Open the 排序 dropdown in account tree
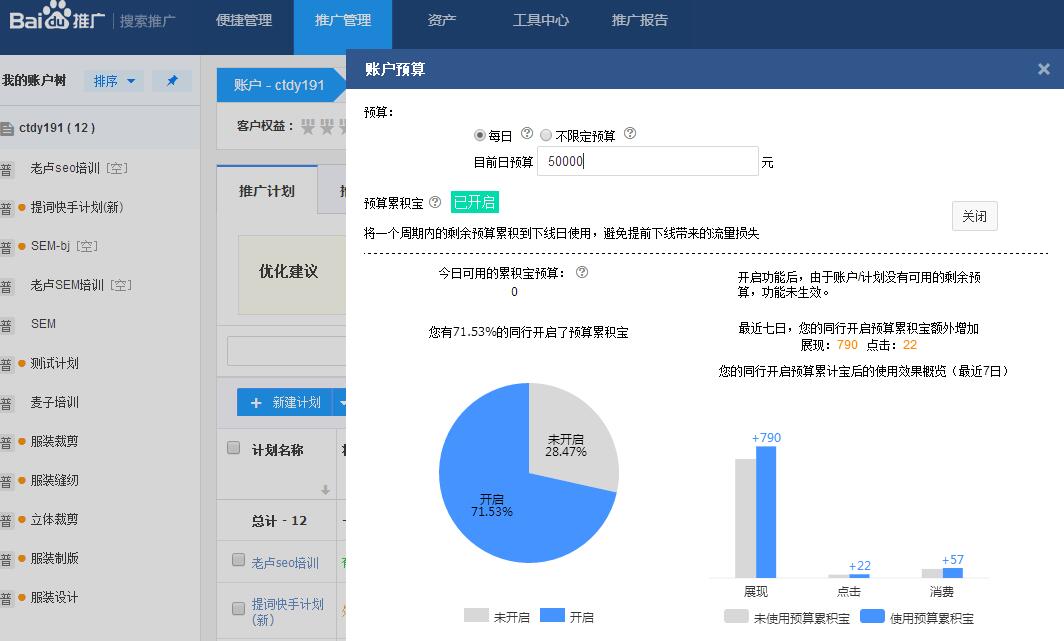 click(112, 80)
